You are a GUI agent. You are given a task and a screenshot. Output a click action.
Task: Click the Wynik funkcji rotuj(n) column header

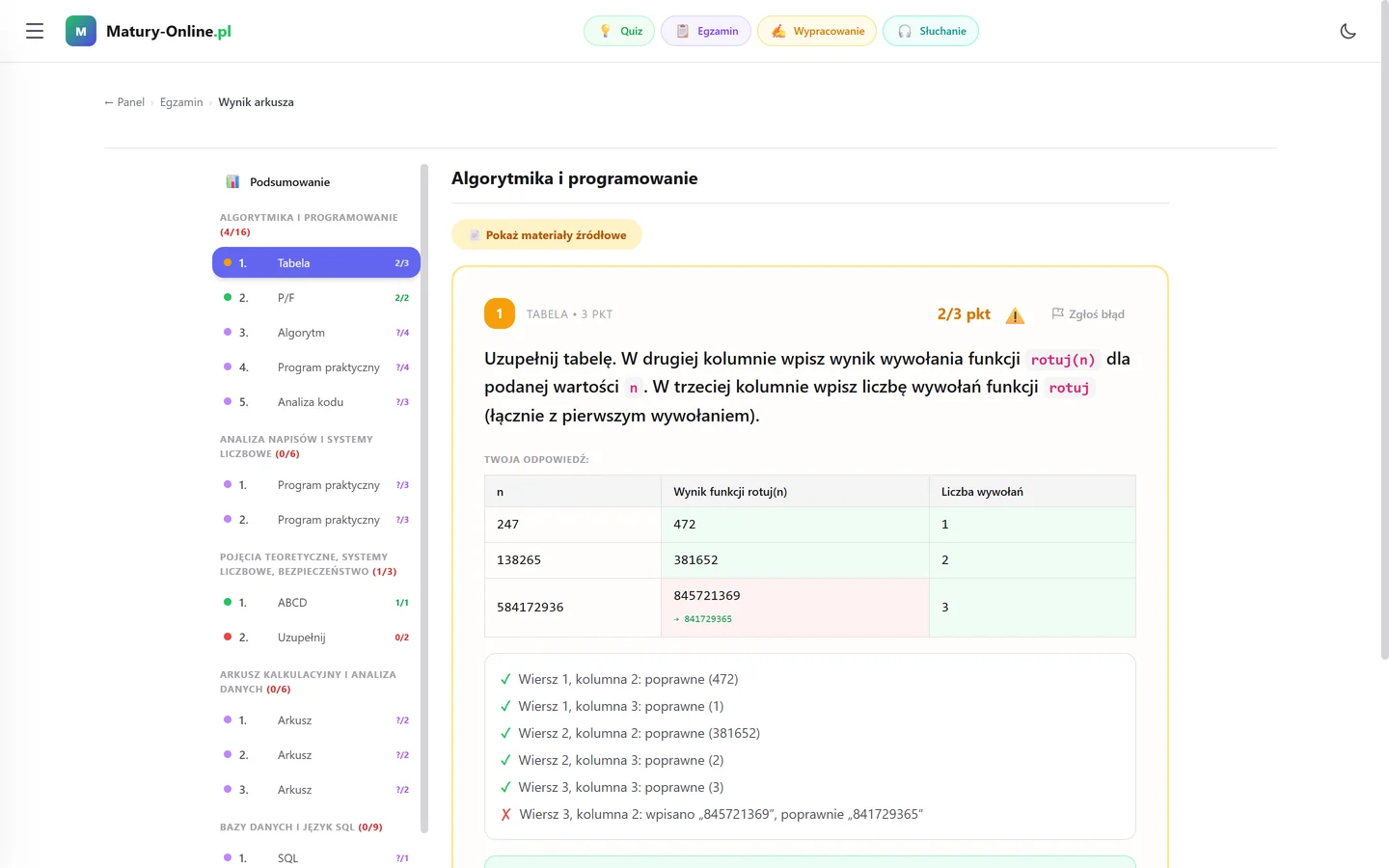click(795, 492)
